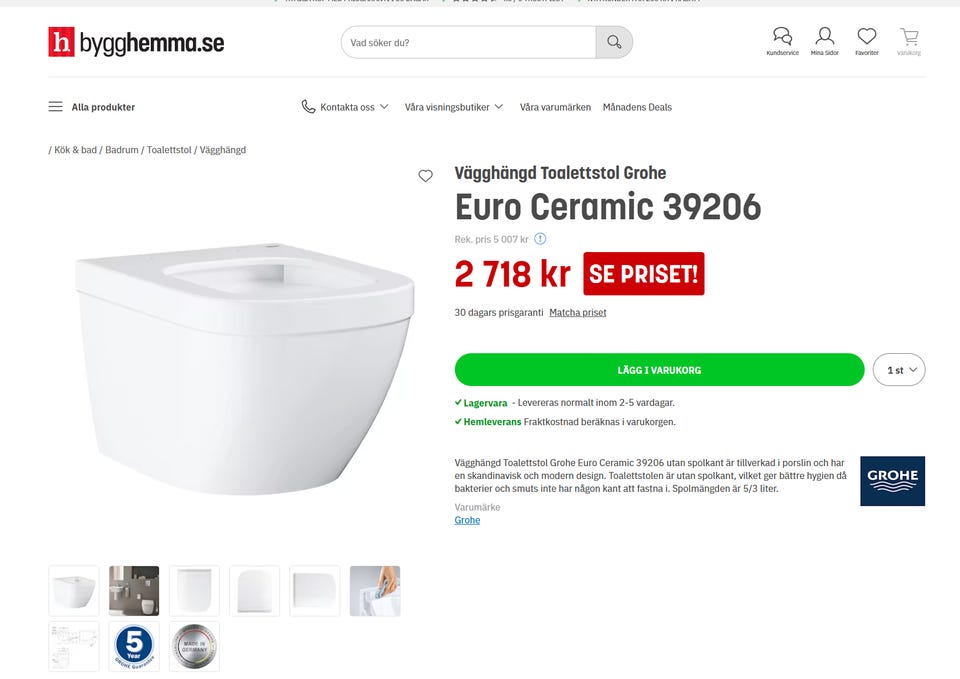The width and height of the screenshot is (960, 679).
Task: Open Mina Sidor account icon
Action: coord(824,38)
